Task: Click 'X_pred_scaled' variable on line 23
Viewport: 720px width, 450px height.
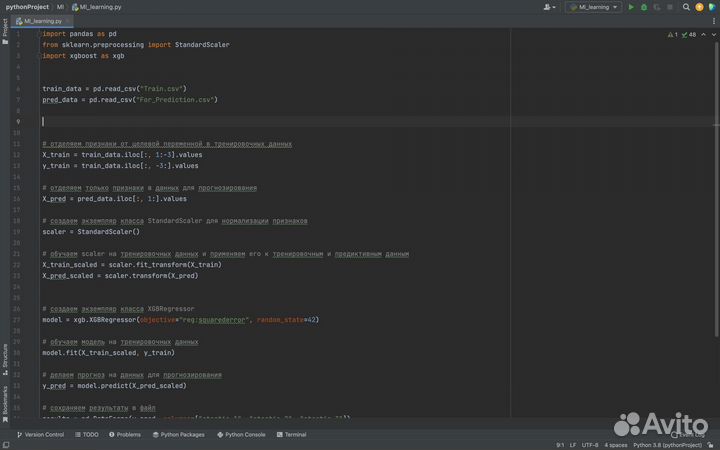Action: (x=68, y=276)
